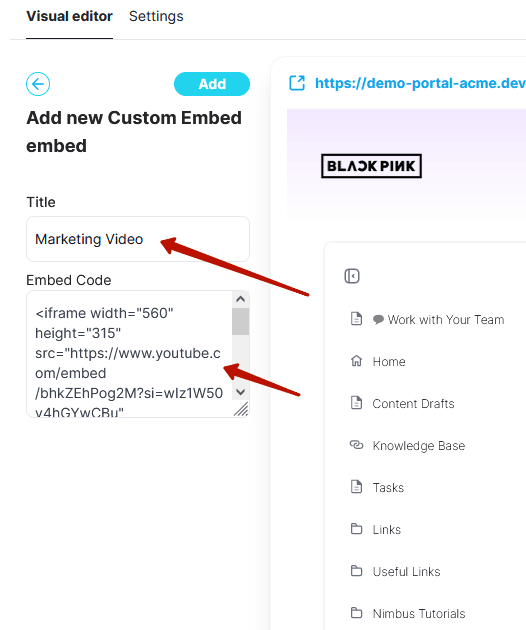Viewport: 526px width, 630px height.
Task: Click the document icon beside Content Drafts
Action: (356, 403)
